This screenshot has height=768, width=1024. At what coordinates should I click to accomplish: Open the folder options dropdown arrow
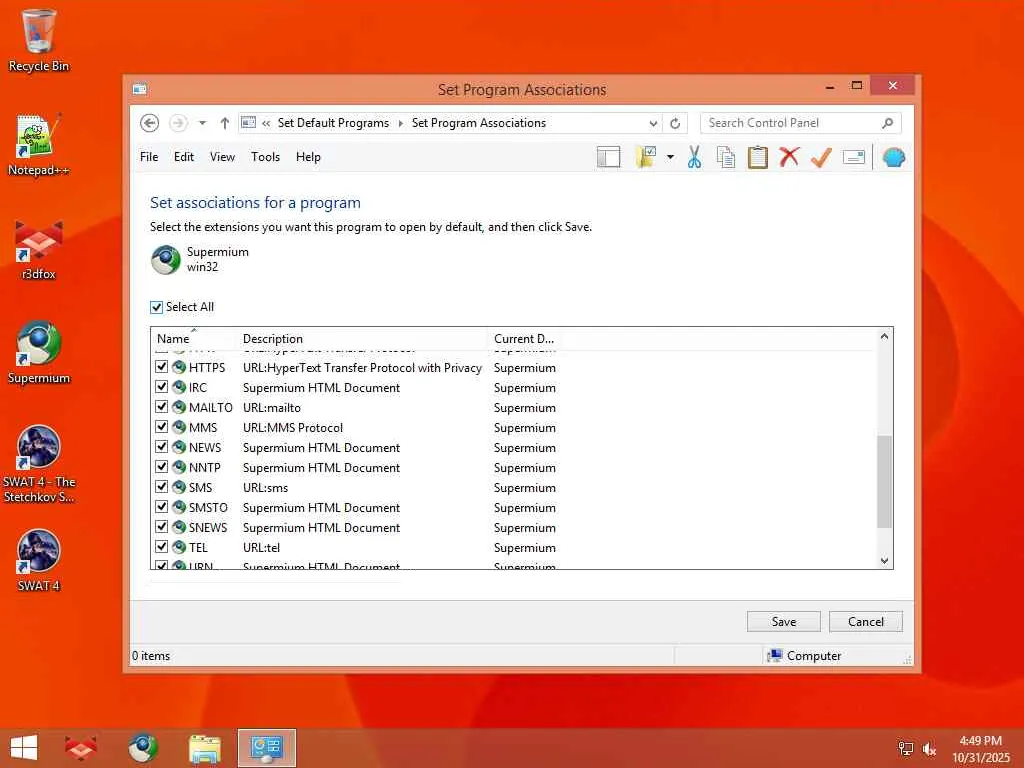(x=670, y=157)
